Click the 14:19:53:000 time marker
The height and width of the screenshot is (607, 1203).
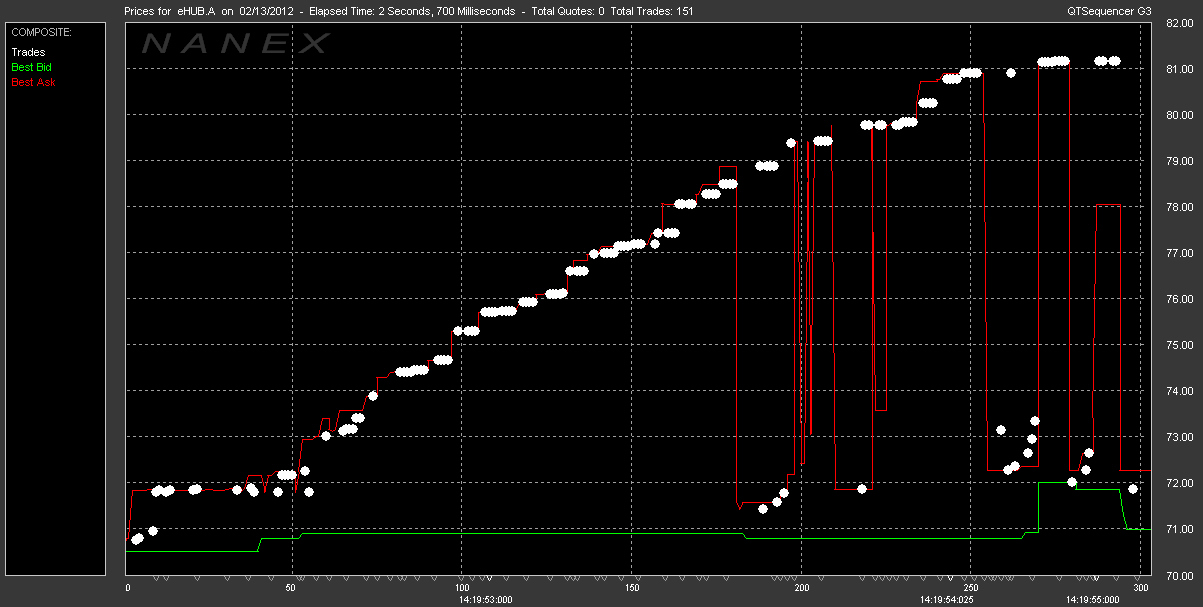point(485,600)
